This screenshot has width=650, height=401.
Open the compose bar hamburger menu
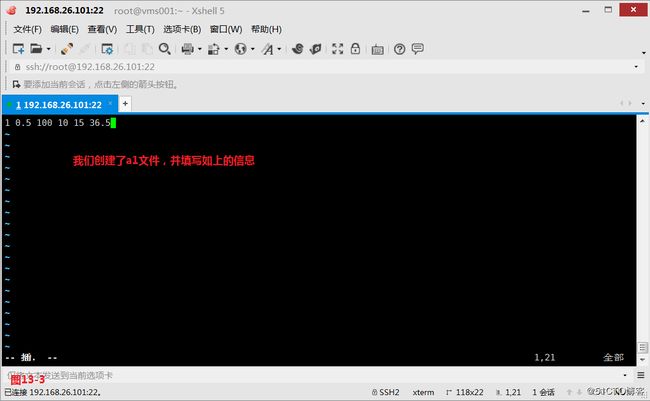tap(640, 375)
